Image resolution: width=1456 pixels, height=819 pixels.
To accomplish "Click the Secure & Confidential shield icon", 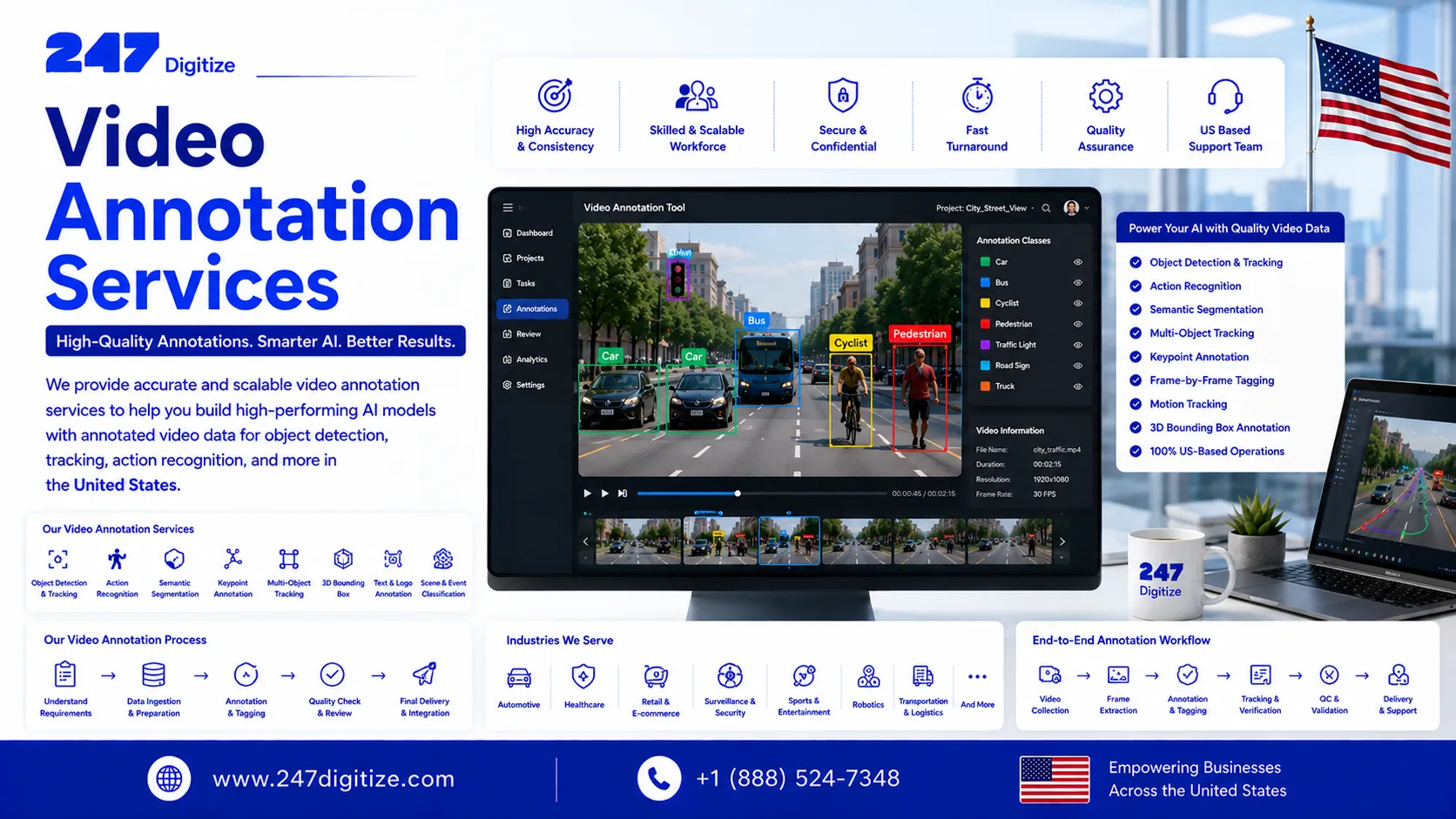I will coord(843,96).
